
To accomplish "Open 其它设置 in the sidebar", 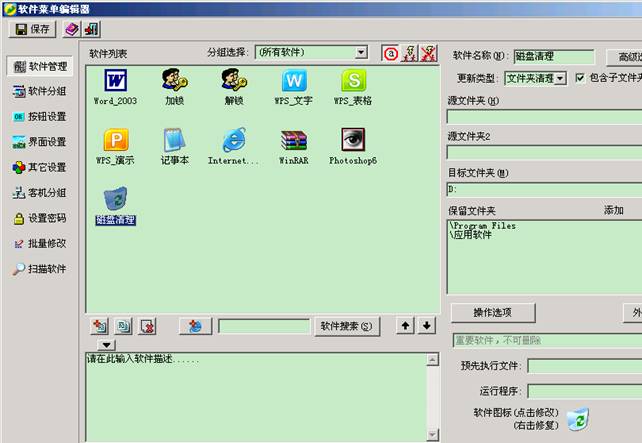I will point(40,167).
